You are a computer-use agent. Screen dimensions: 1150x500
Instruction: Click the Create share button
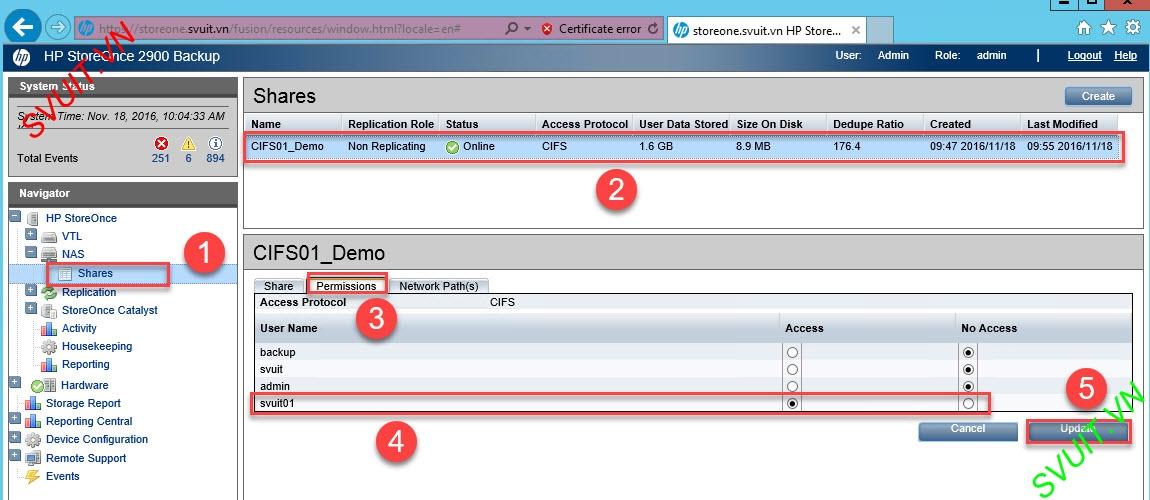pyautogui.click(x=1098, y=96)
